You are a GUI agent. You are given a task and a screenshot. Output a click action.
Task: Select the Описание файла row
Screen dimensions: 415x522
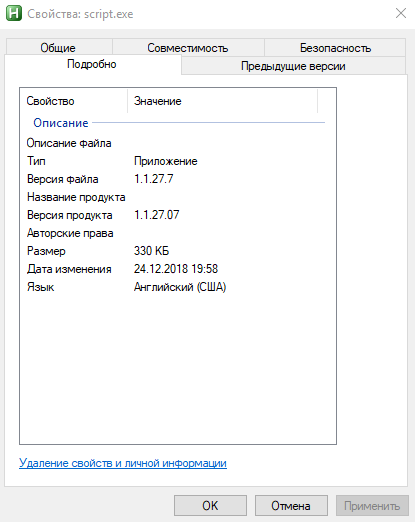click(178, 143)
